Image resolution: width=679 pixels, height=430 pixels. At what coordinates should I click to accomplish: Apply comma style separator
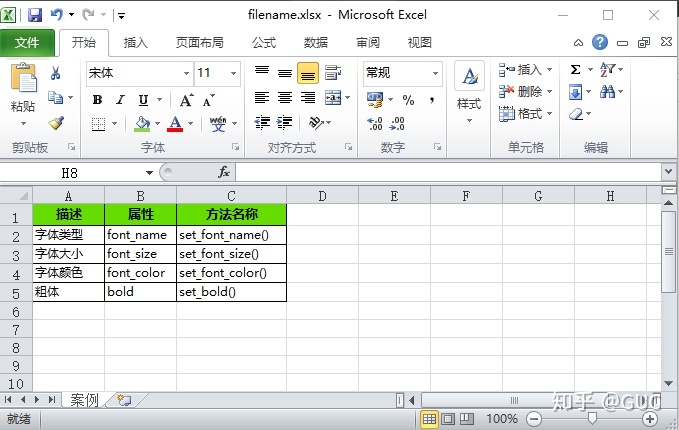432,100
